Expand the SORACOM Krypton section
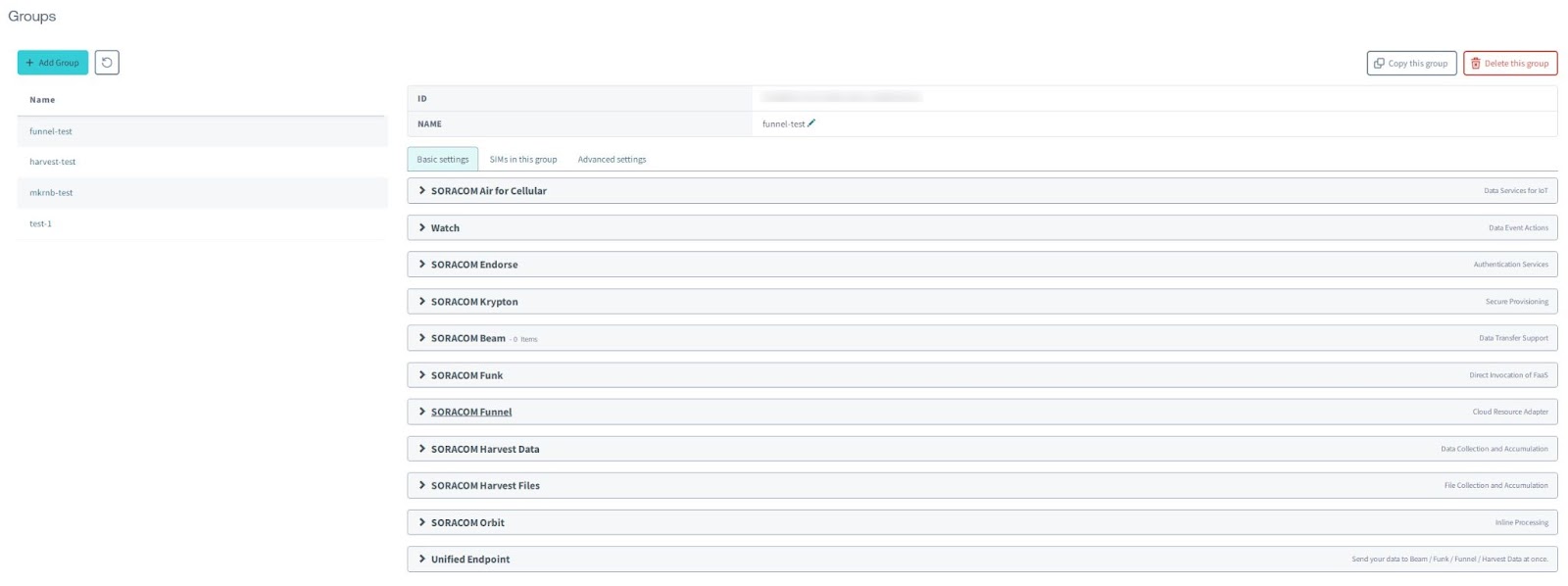This screenshot has height=586, width=1568. pos(982,302)
